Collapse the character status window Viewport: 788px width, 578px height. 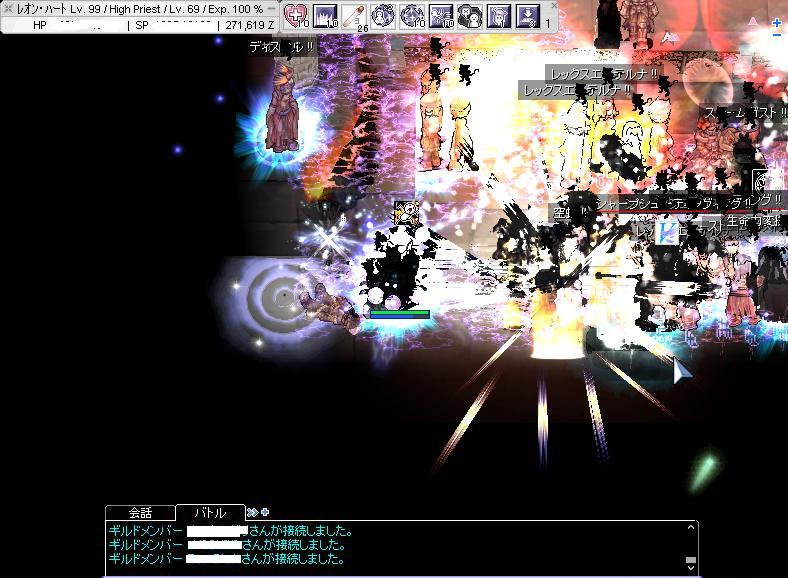(271, 9)
